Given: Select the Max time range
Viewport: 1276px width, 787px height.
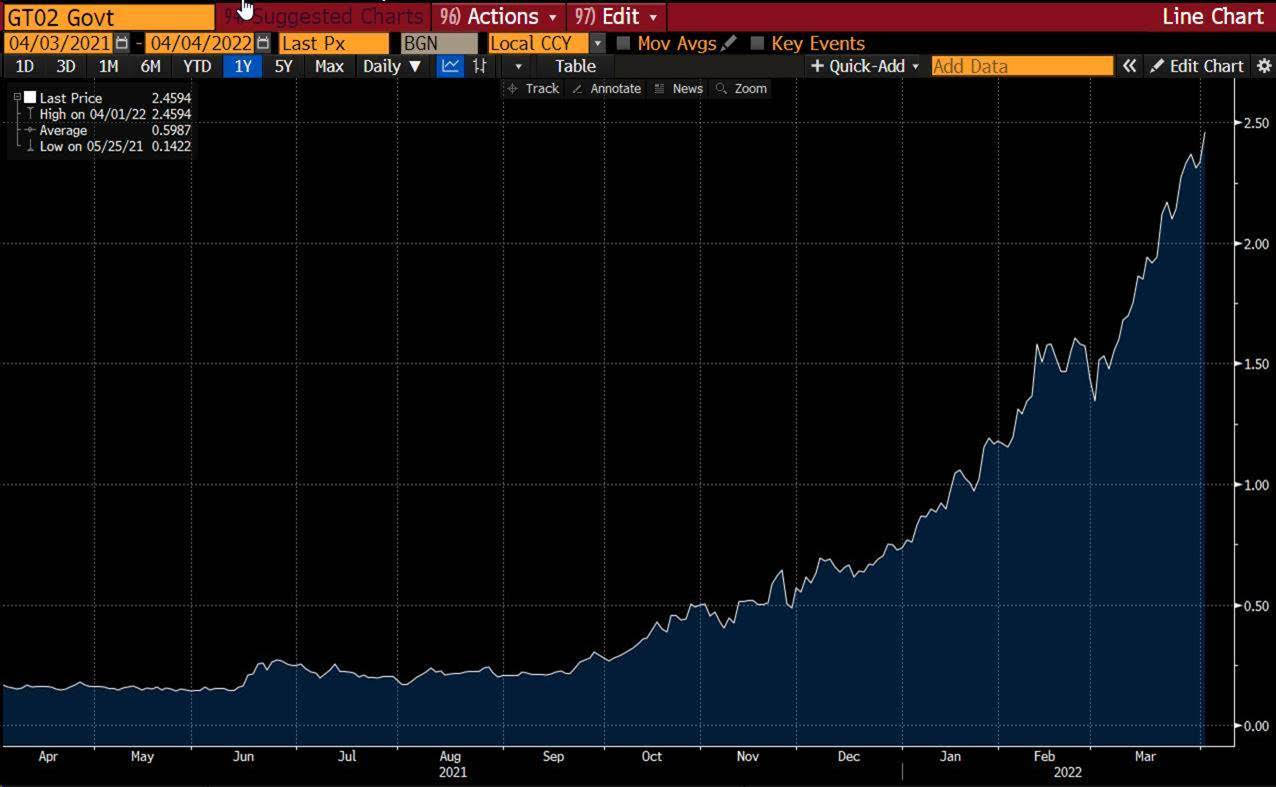Looking at the screenshot, I should 329,66.
